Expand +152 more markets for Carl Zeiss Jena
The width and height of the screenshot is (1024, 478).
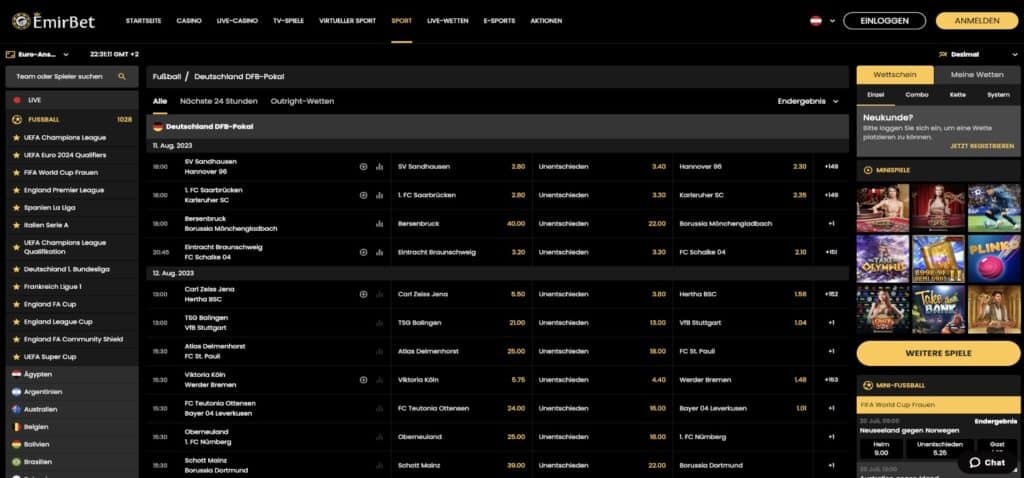831,294
